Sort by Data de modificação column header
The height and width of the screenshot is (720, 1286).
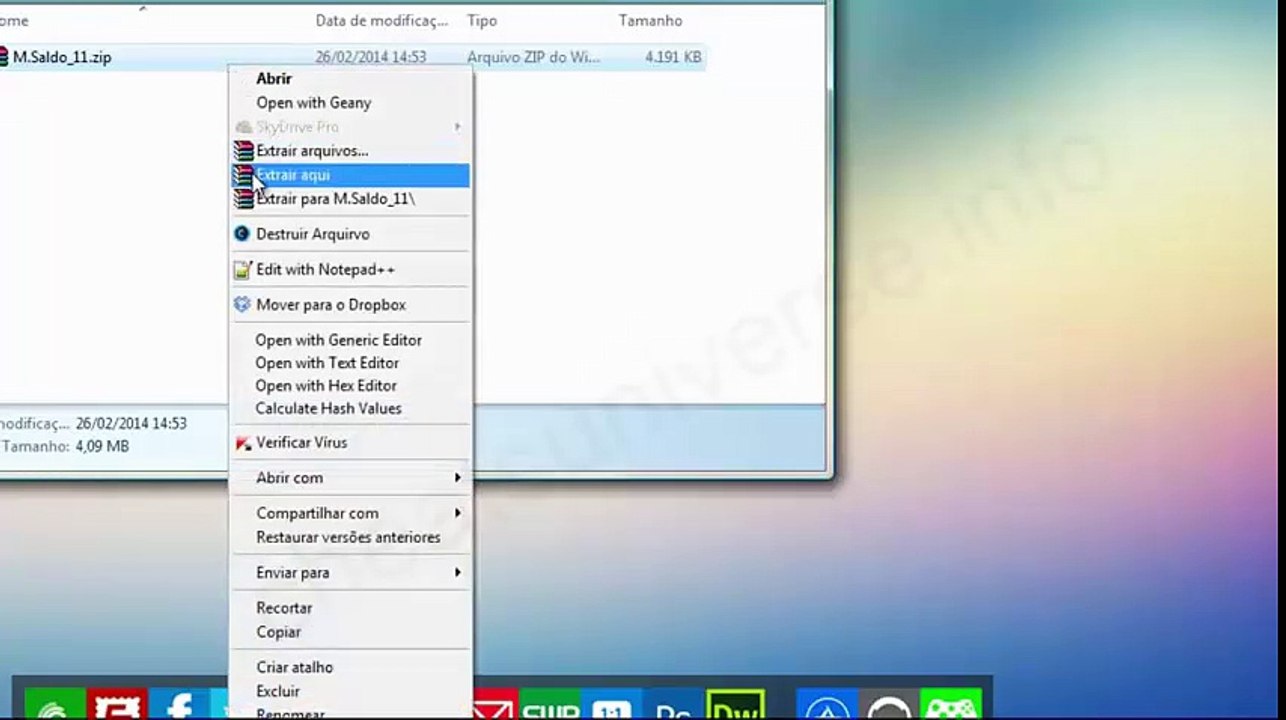(382, 20)
